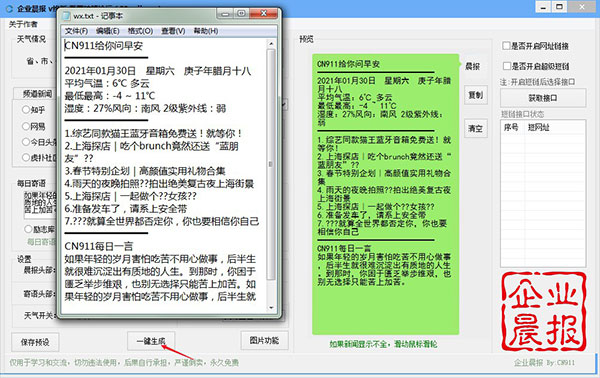Click the Notepad wx.txt title icon
600x378 pixels.
point(67,16)
